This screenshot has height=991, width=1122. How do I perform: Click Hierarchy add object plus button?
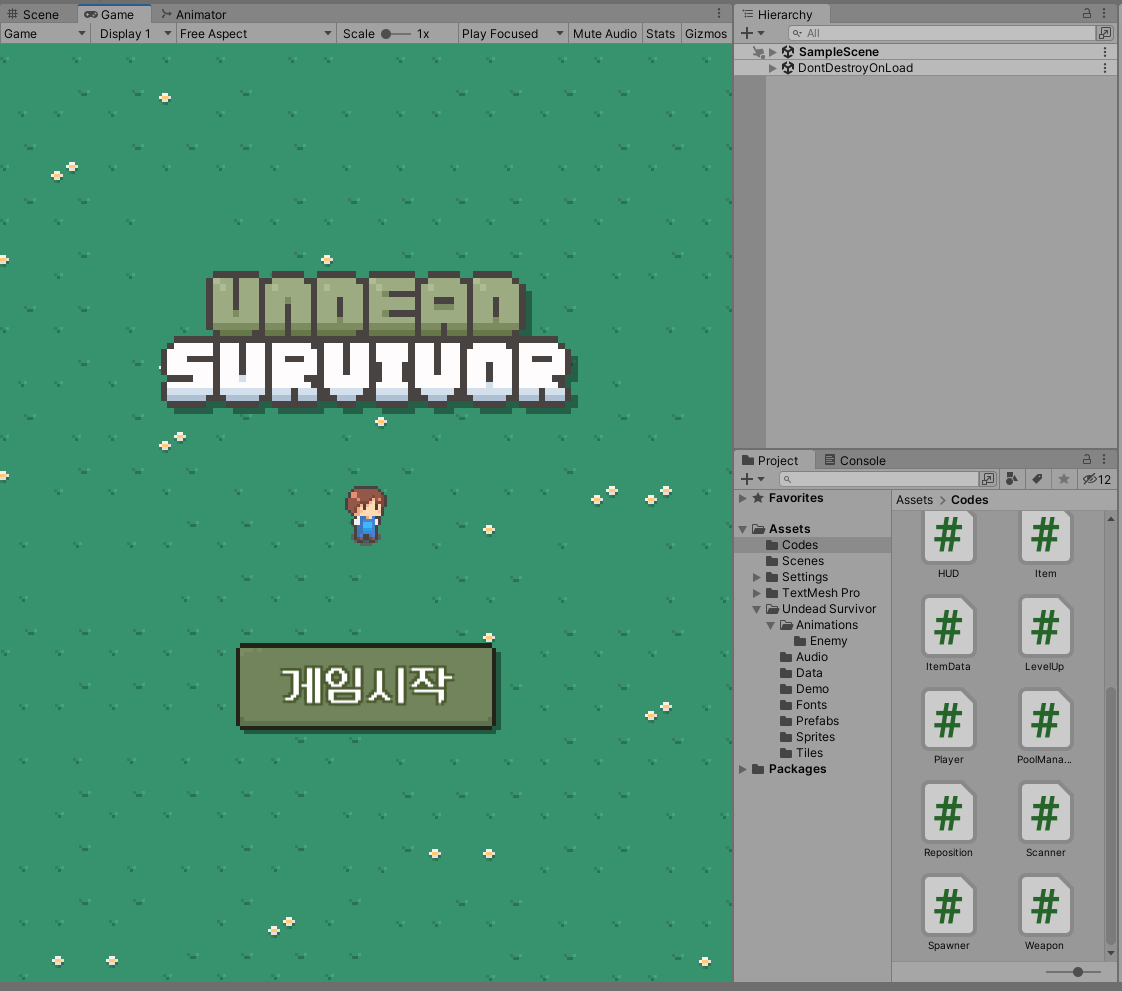click(x=752, y=33)
